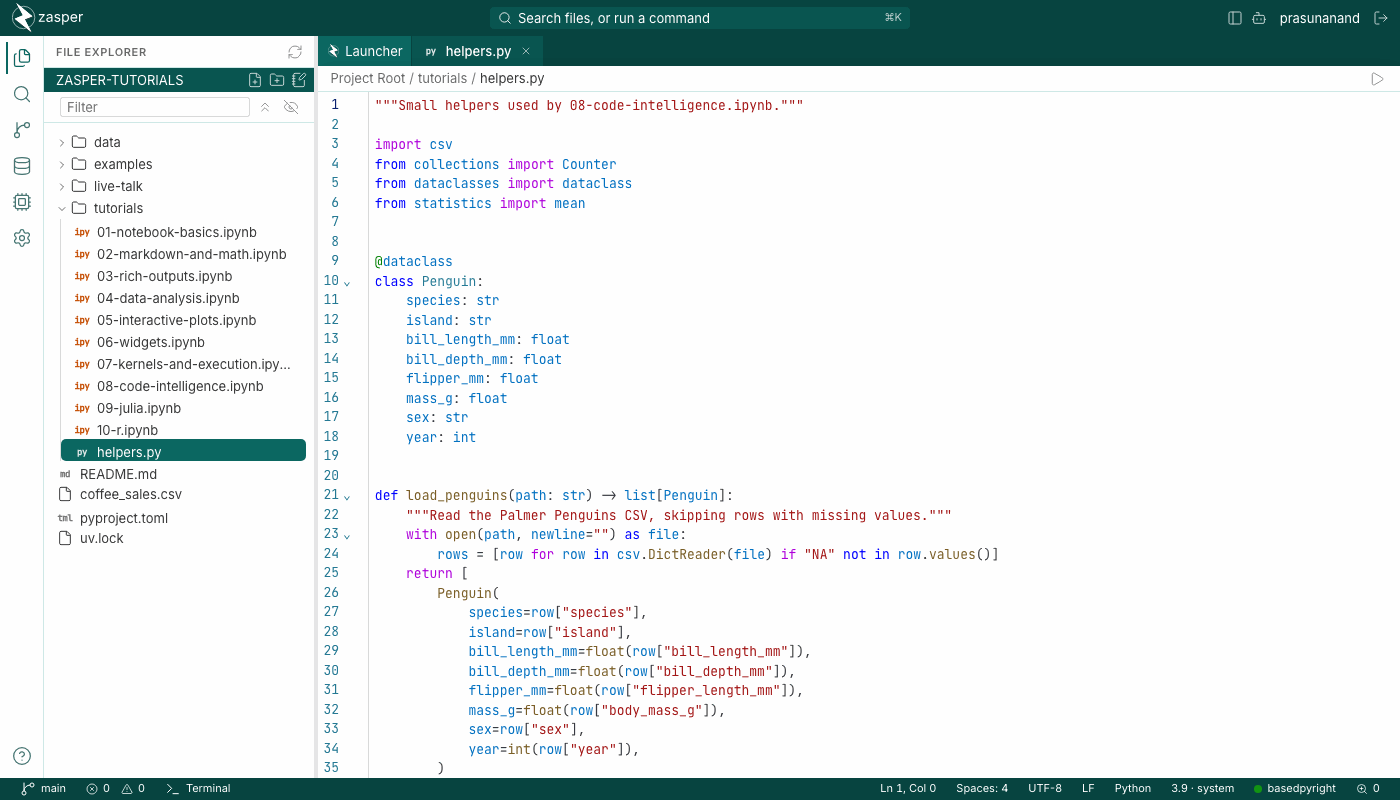The image size is (1400, 800).
Task: Open the database panel icon
Action: coord(22,166)
